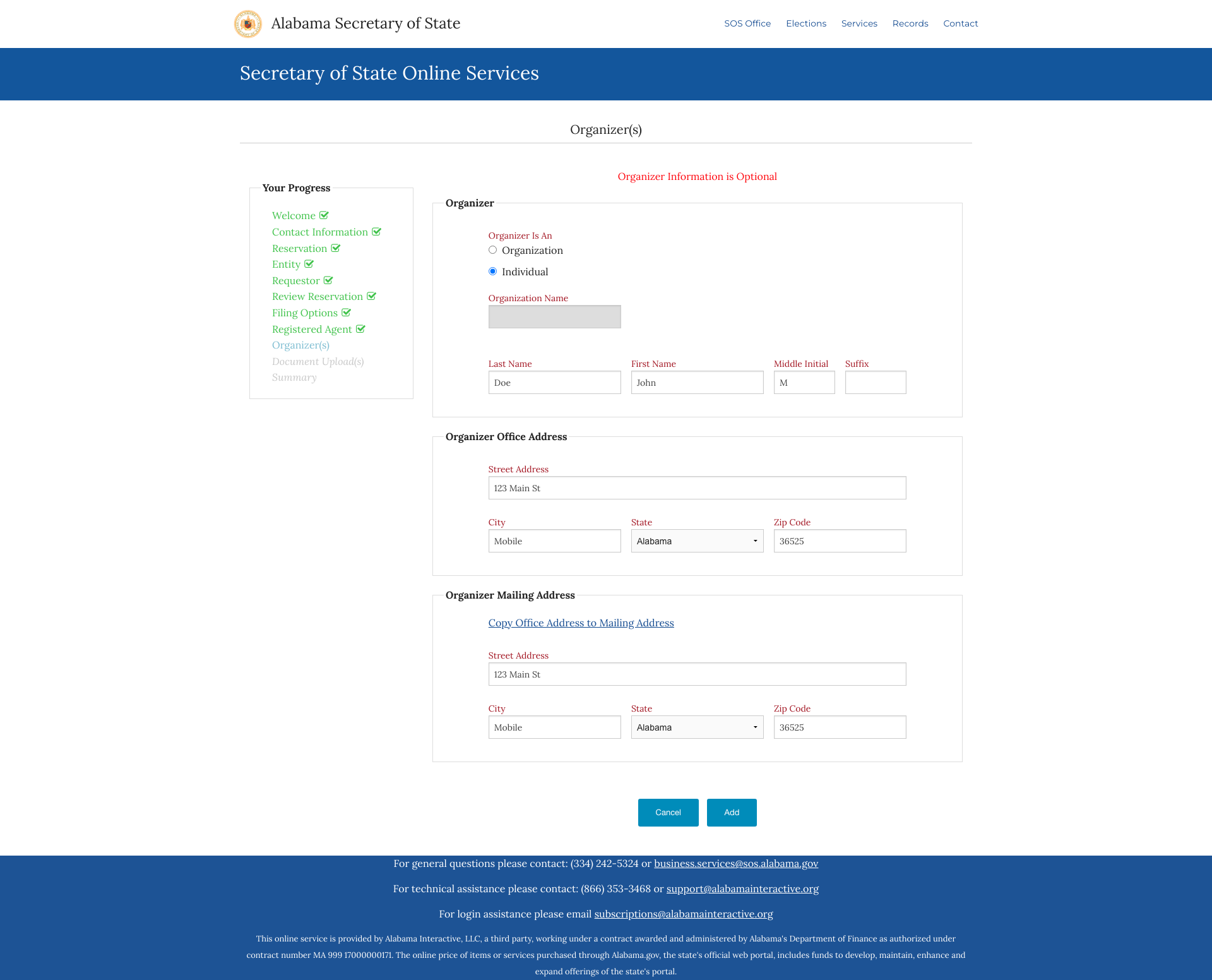Open the support@alabamainteractive.org email link
This screenshot has width=1212, height=980.
click(x=742, y=888)
